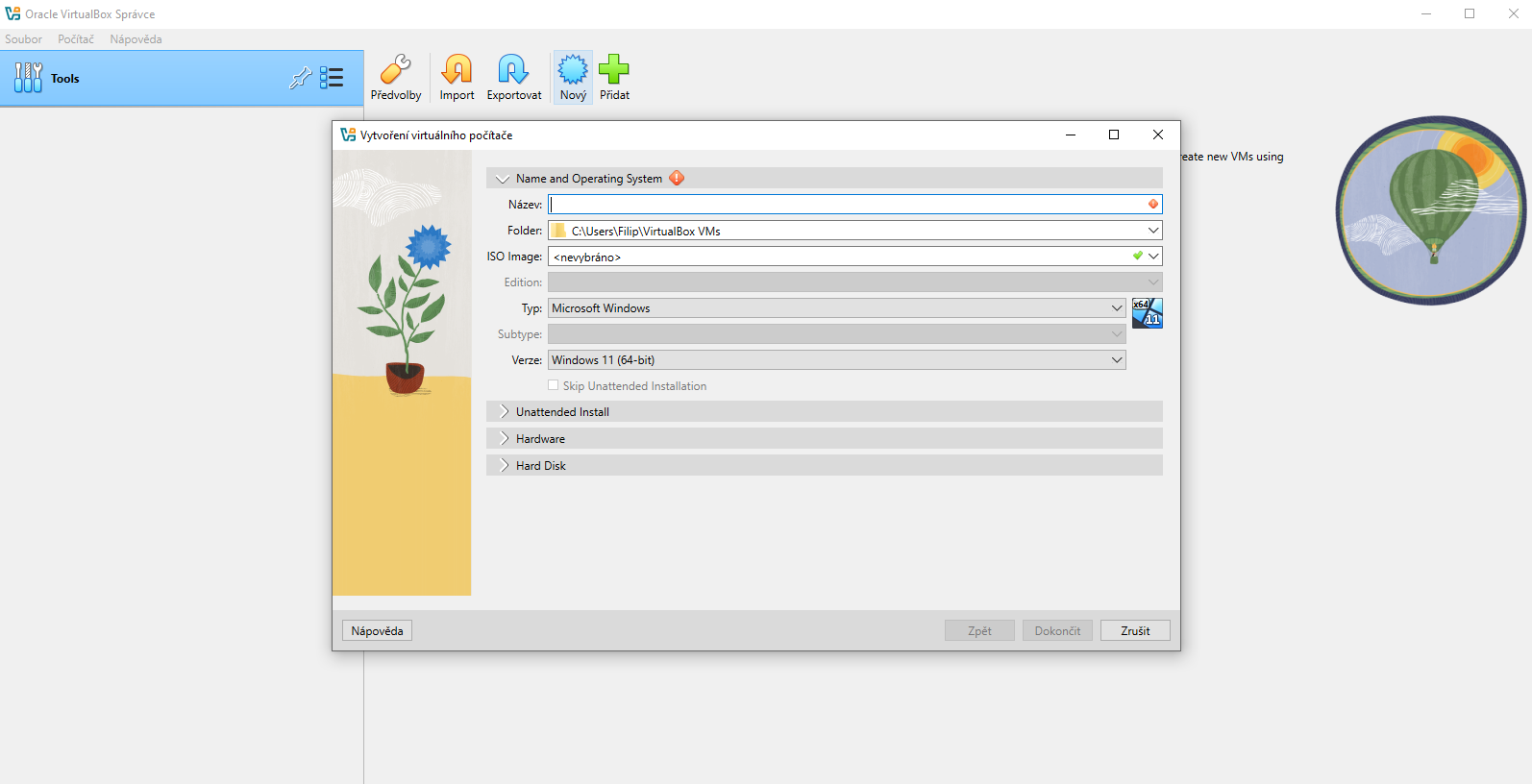The height and width of the screenshot is (784, 1532).
Task: Click the pin icon in Tools row
Action: (300, 78)
